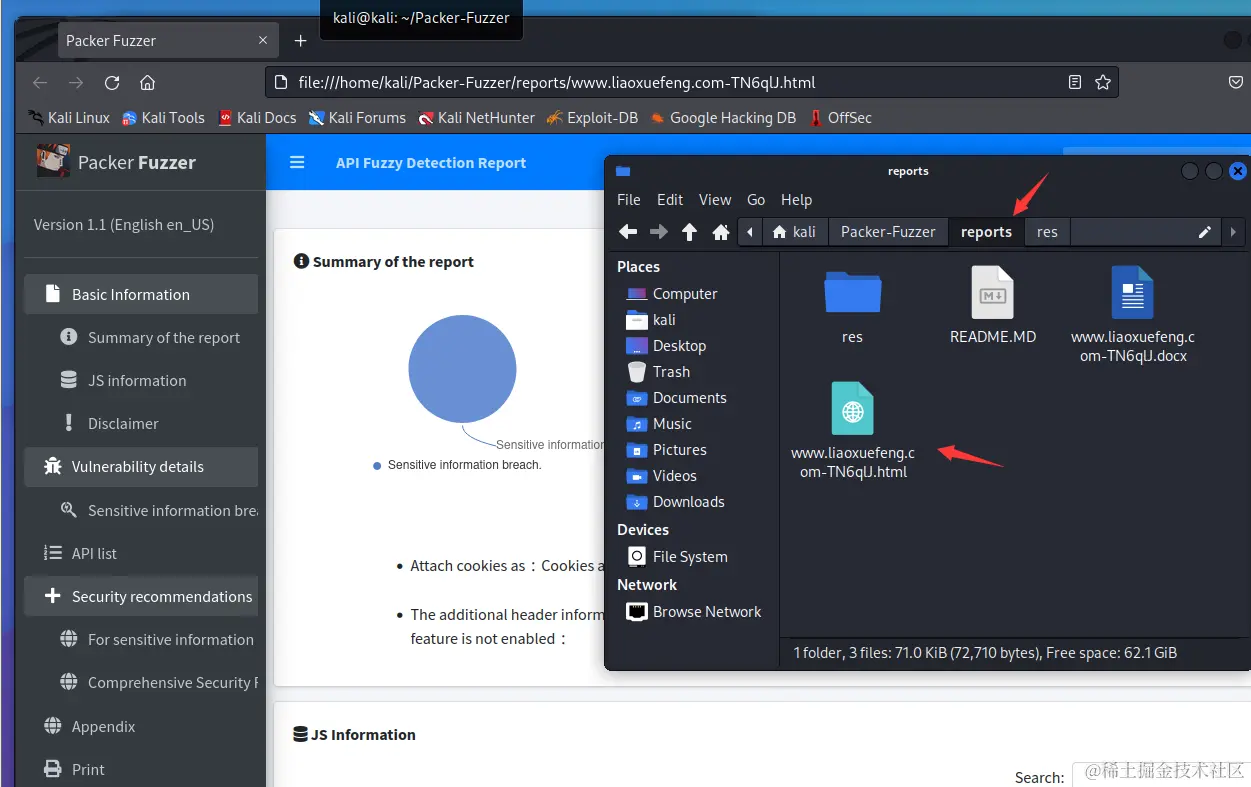
Task: Open Documents in Places sidebar
Action: tap(676, 398)
